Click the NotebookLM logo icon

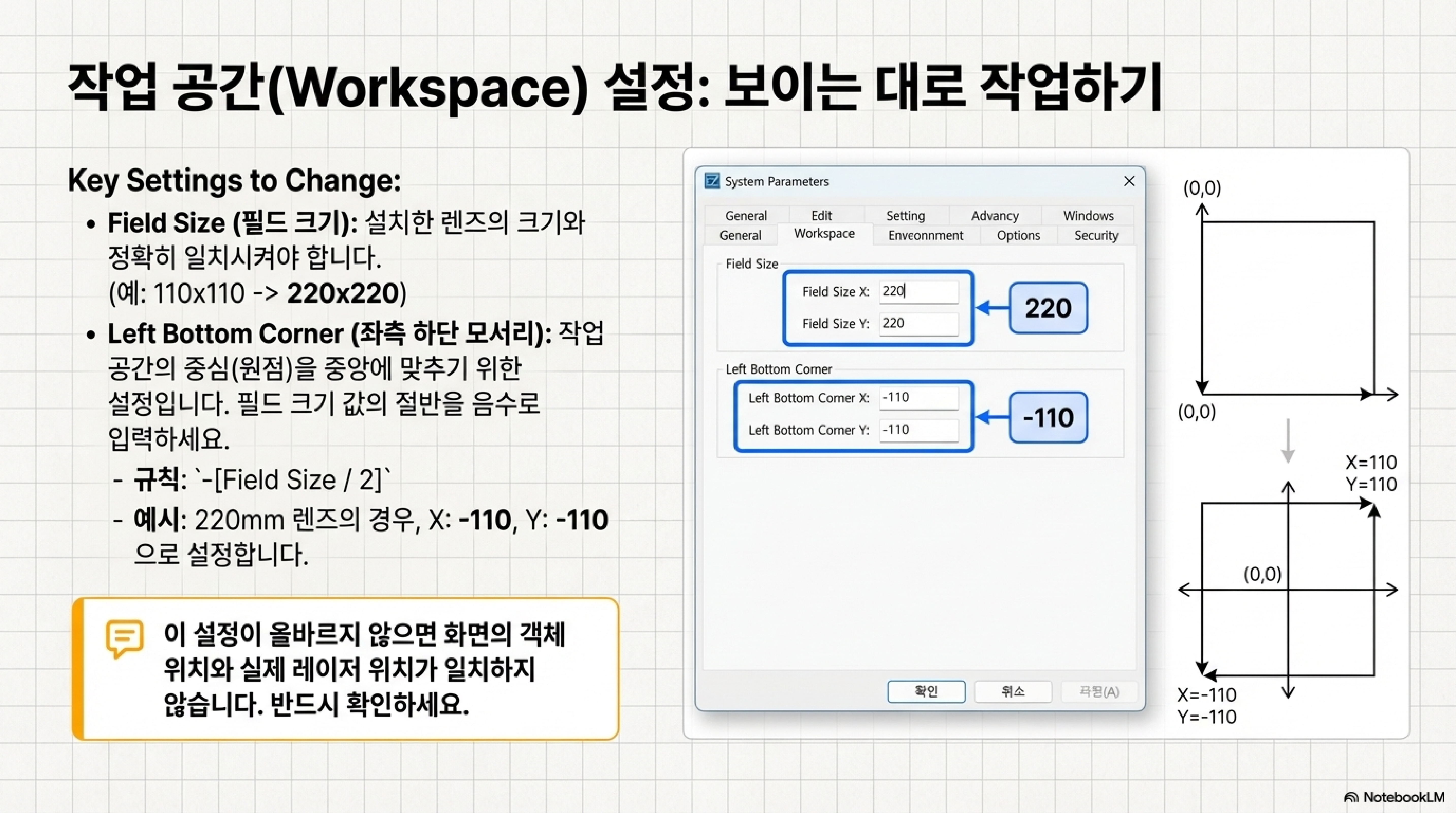coord(1351,798)
